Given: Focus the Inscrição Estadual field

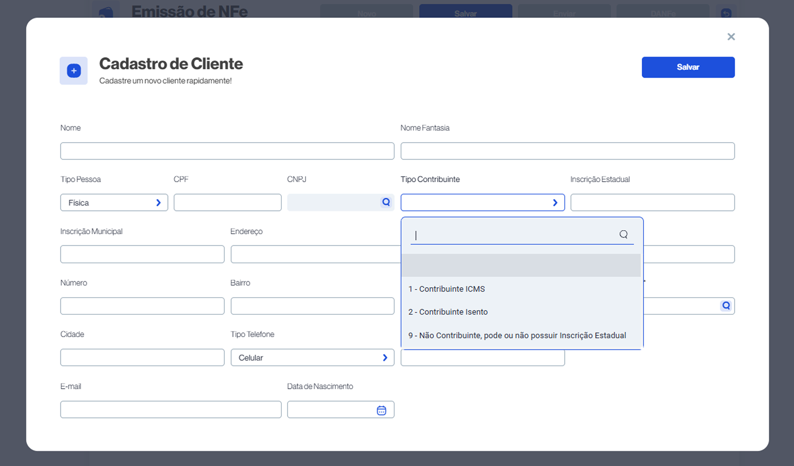Looking at the screenshot, I should (652, 203).
